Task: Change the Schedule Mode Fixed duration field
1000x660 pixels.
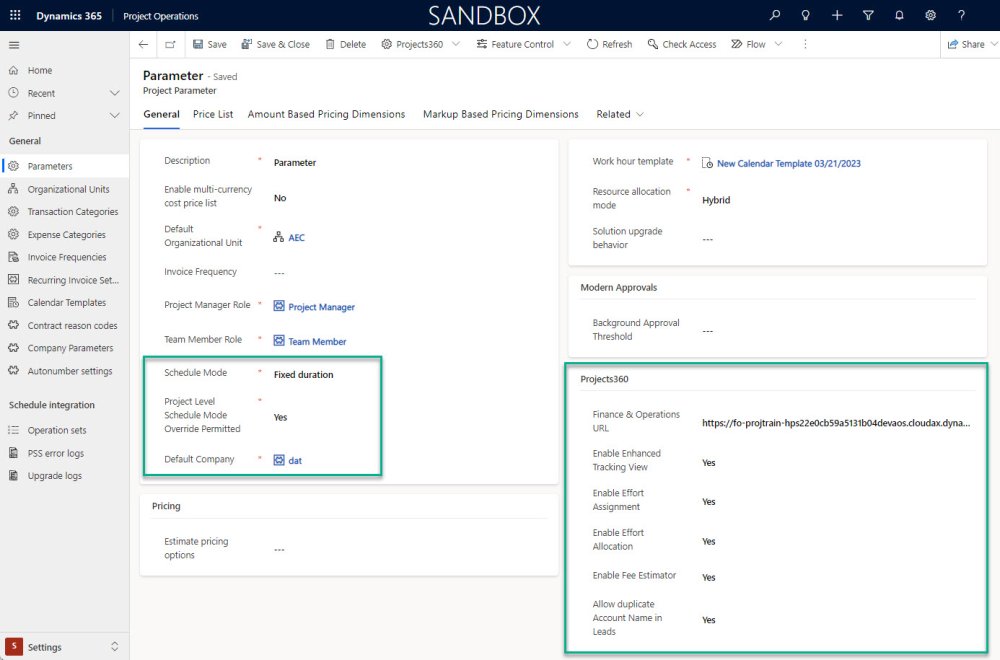Action: [304, 374]
